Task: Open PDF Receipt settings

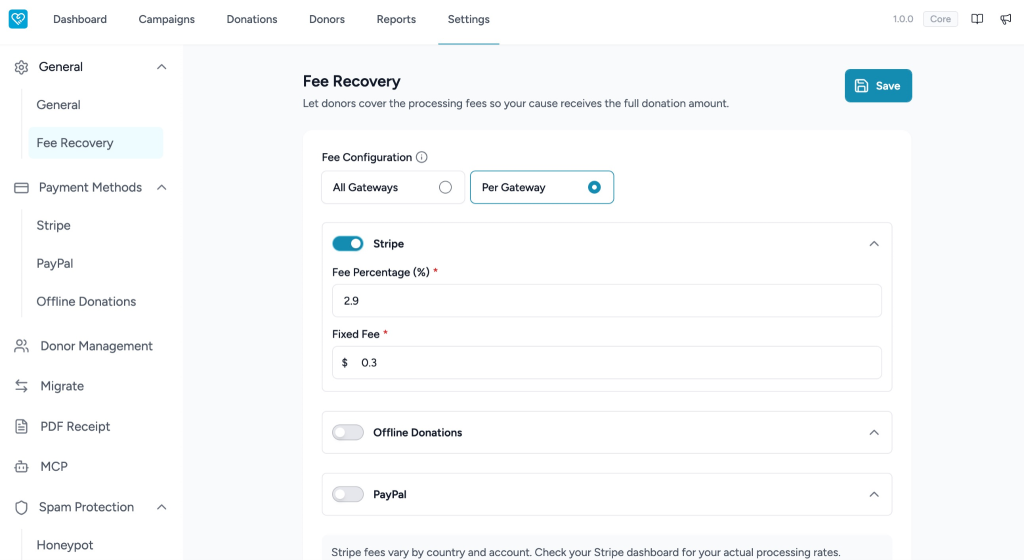Action: [75, 426]
